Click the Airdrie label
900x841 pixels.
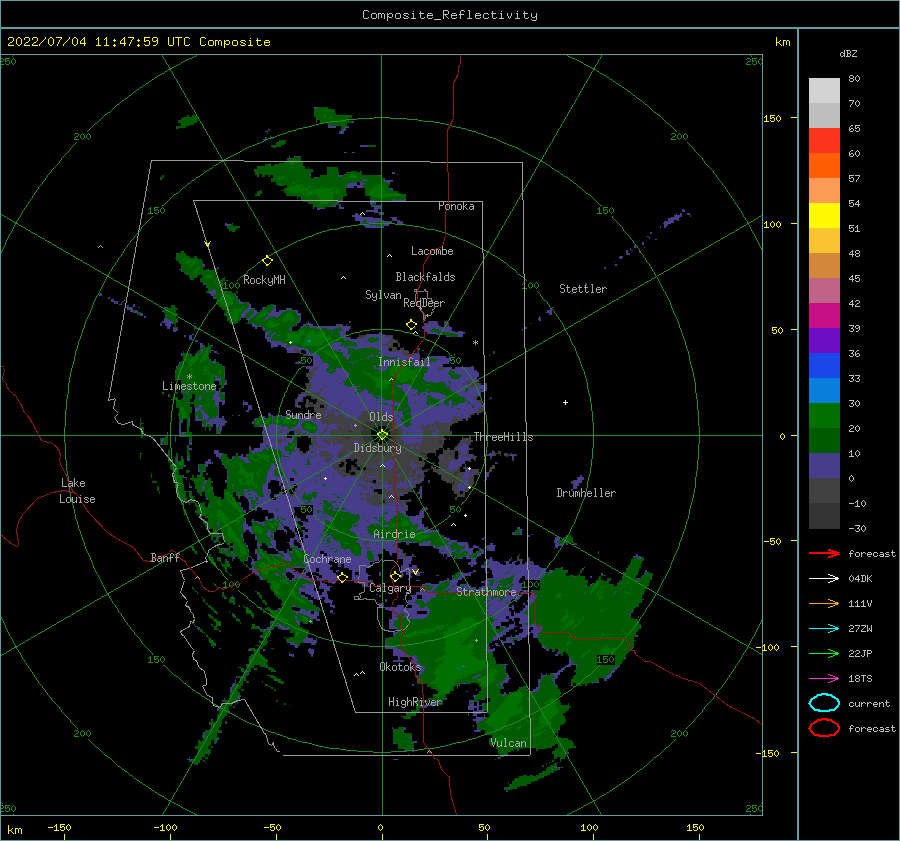(x=394, y=534)
